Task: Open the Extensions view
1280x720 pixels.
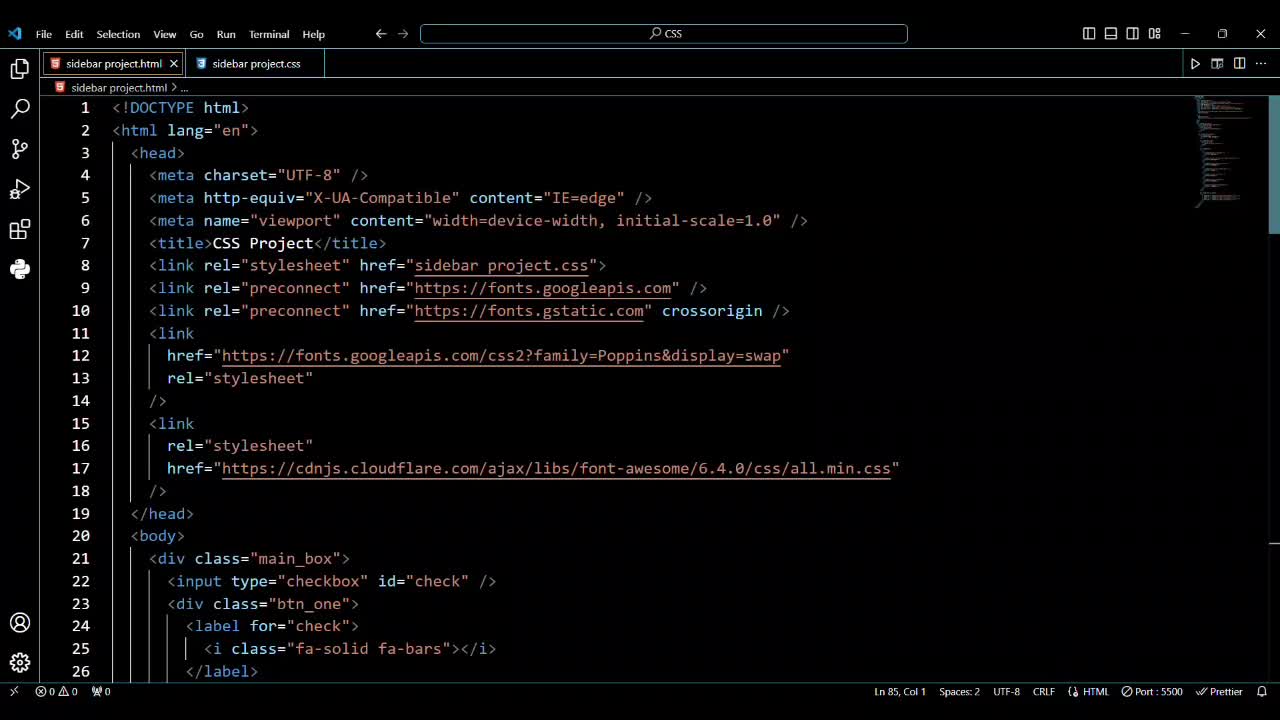Action: click(20, 230)
